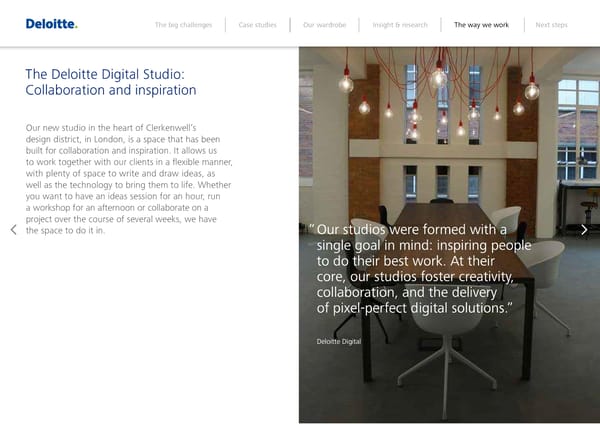Click the green dot in Deloitte logo
600x424 pixels.
76,27
